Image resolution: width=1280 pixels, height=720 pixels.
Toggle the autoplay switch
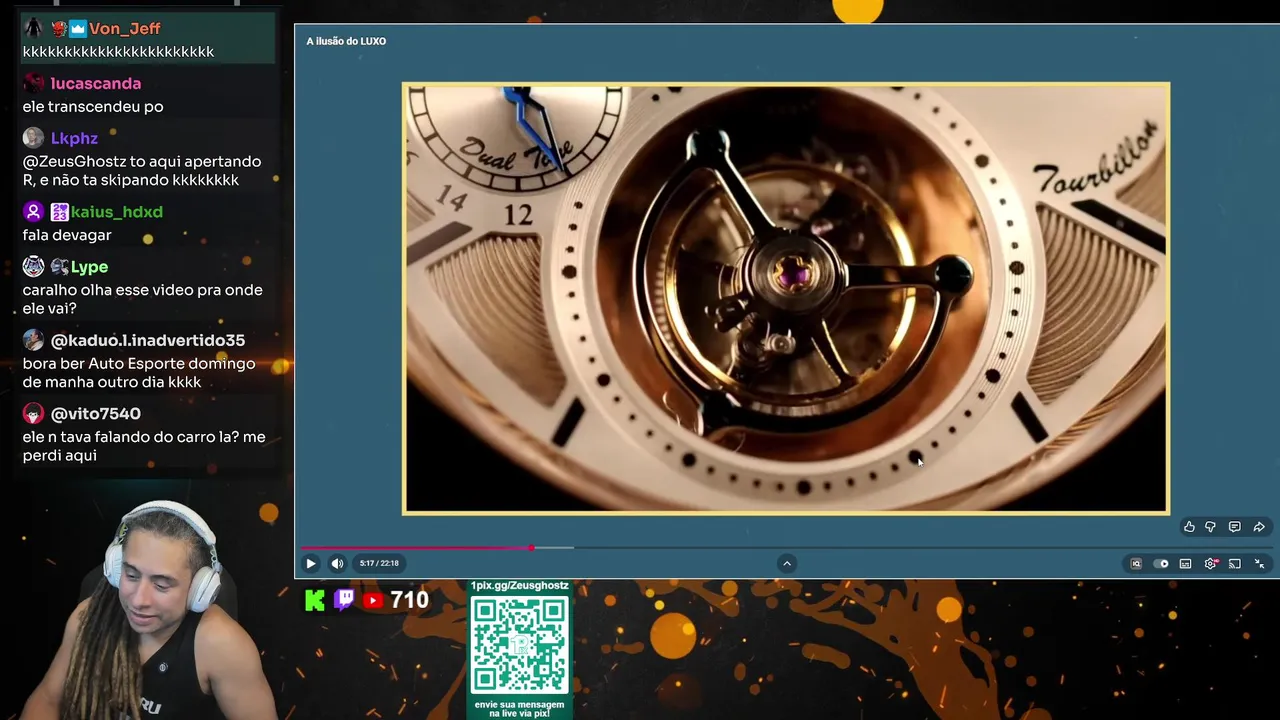[x=1161, y=564]
